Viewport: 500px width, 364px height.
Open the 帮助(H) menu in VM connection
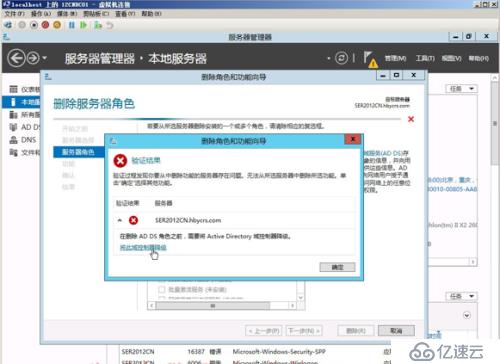click(151, 14)
